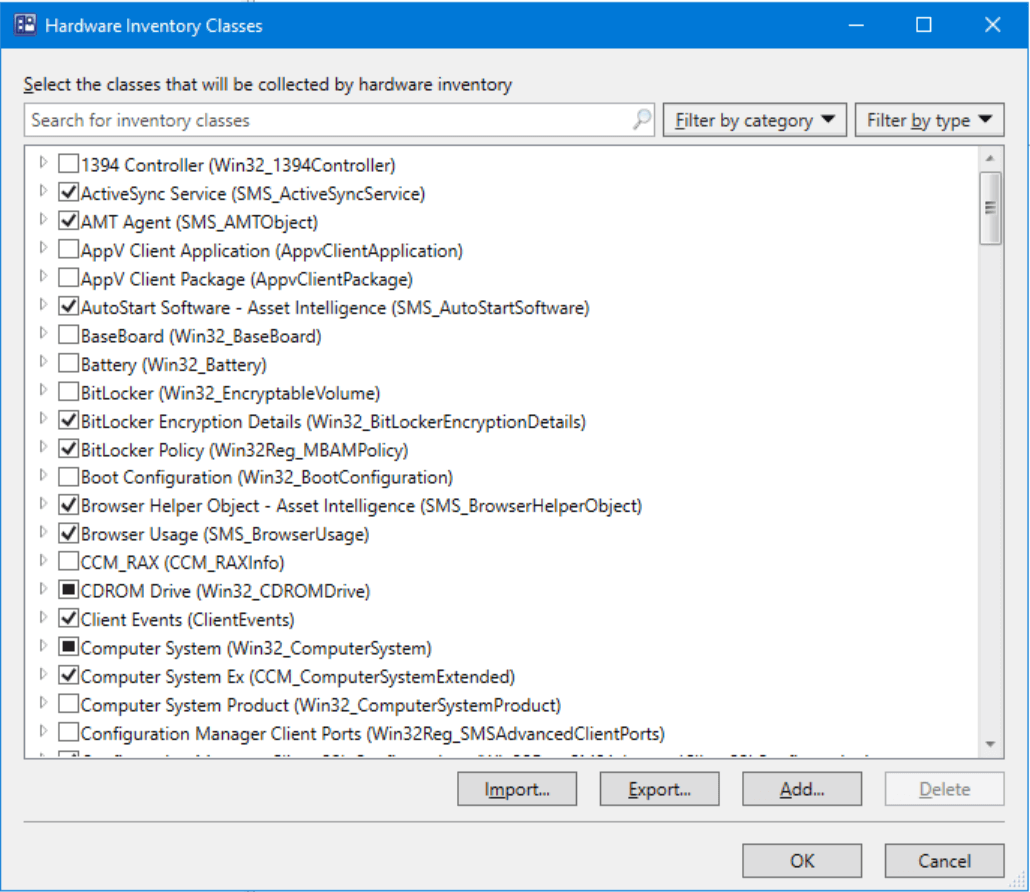Check Boot Configuration checkbox
1030x892 pixels.
[x=69, y=476]
